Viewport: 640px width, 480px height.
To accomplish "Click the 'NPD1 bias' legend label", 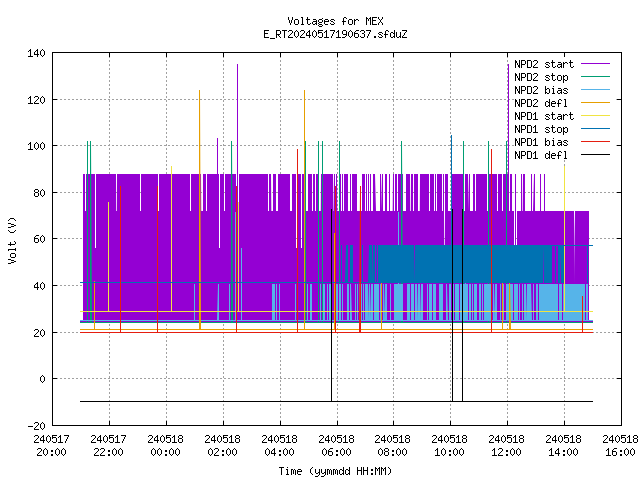I will [541, 142].
